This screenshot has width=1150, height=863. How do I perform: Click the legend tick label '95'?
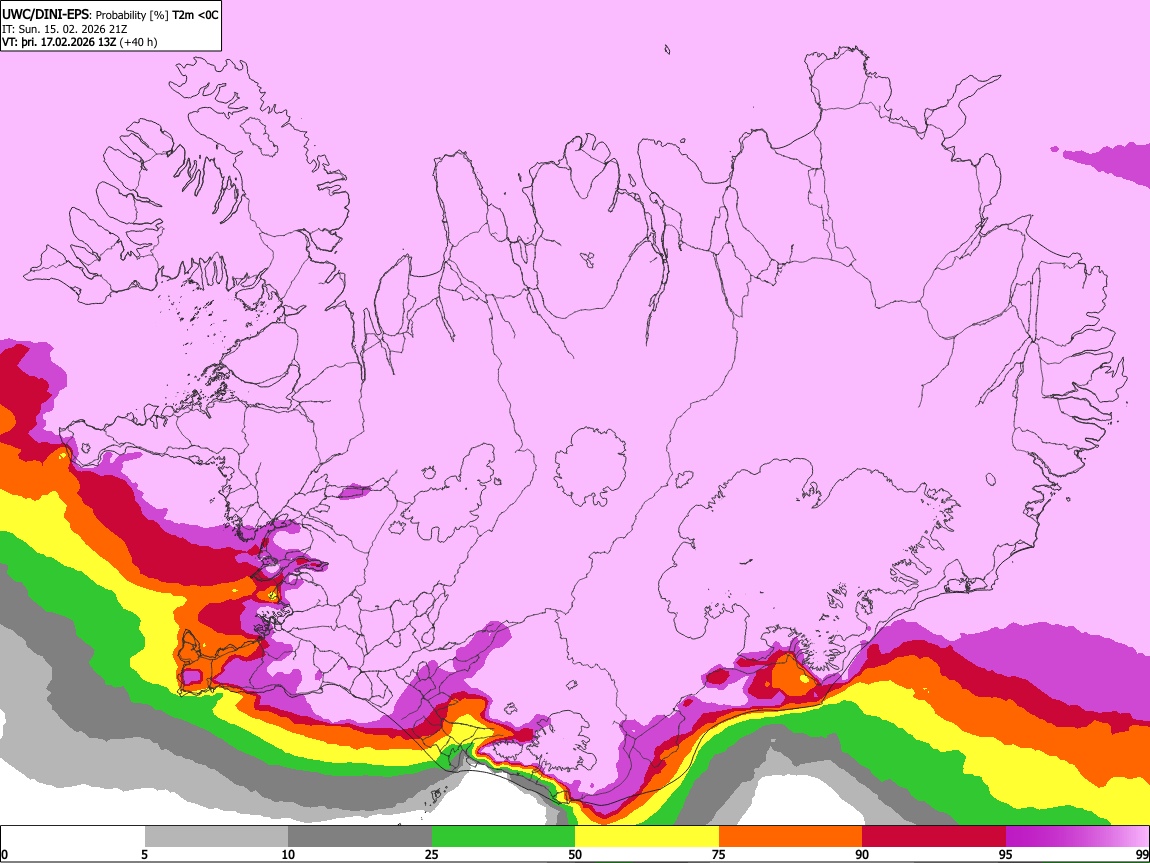pyautogui.click(x=1006, y=855)
